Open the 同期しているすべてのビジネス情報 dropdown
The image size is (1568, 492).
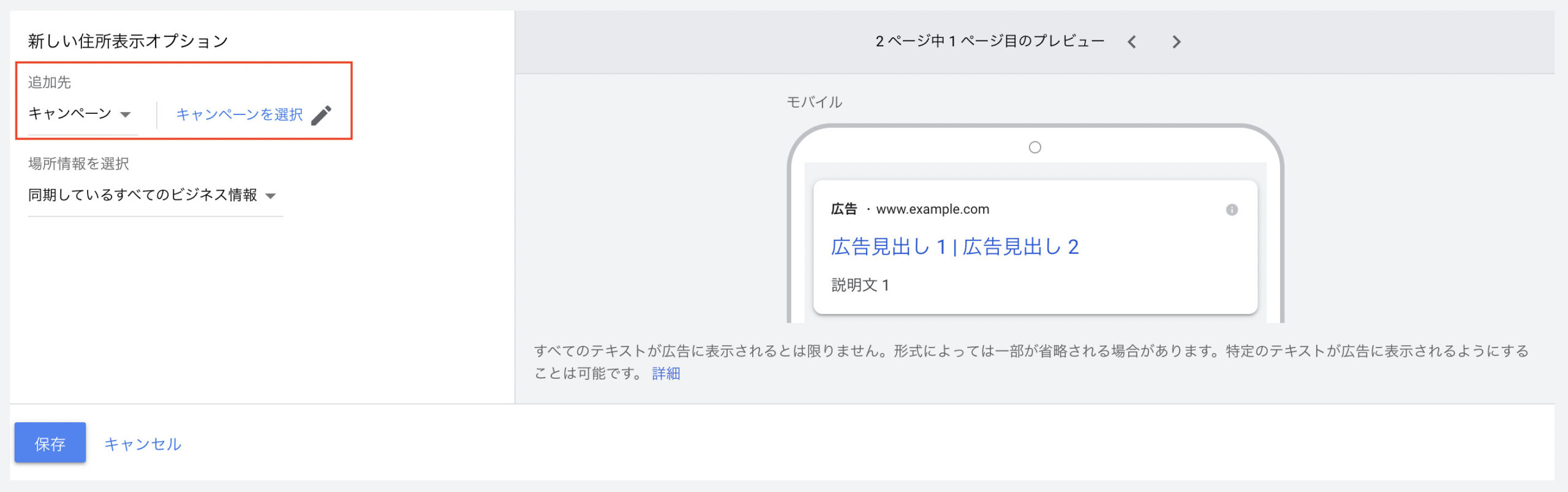click(153, 195)
